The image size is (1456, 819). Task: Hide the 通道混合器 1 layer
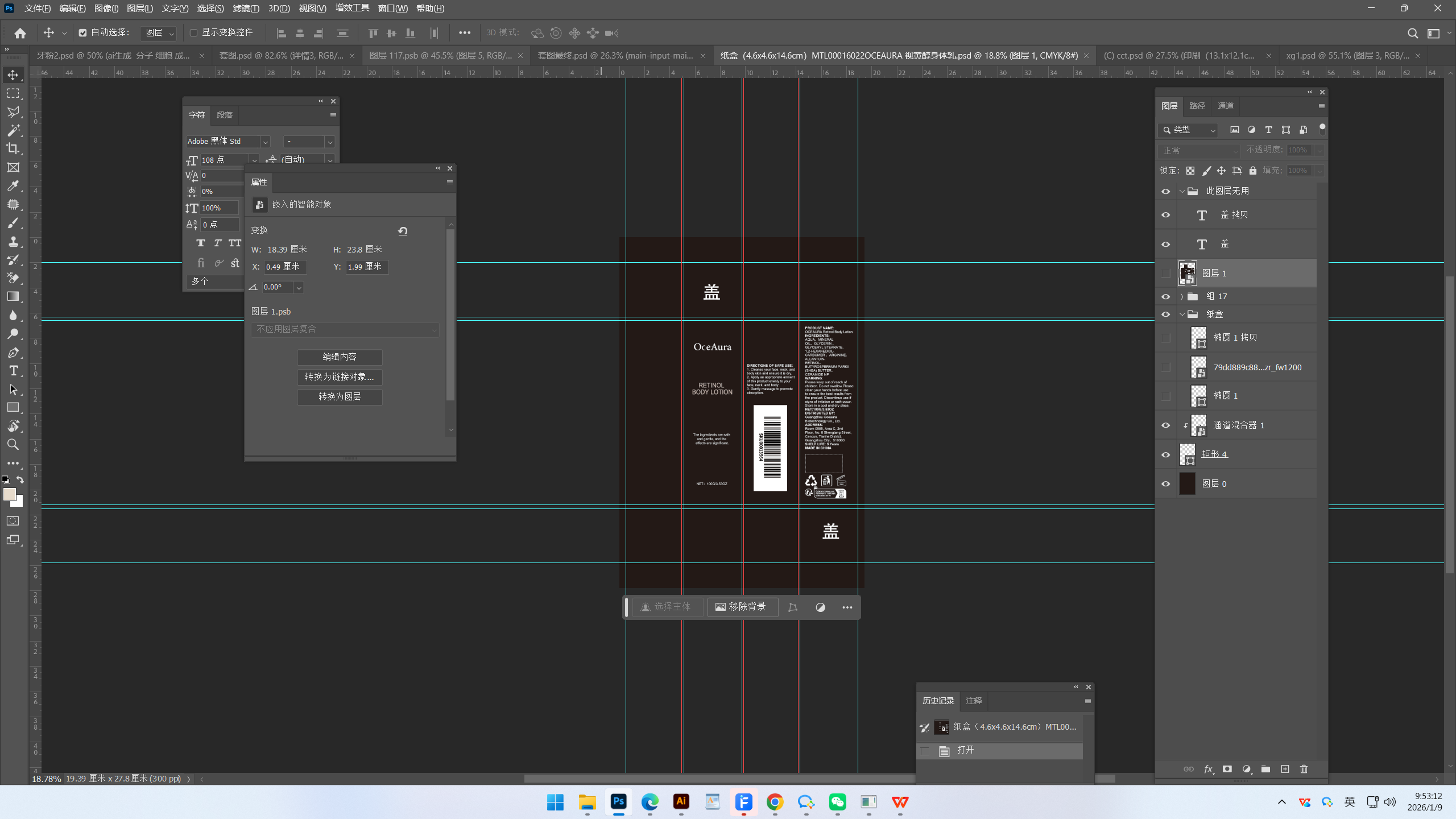pyautogui.click(x=1165, y=425)
